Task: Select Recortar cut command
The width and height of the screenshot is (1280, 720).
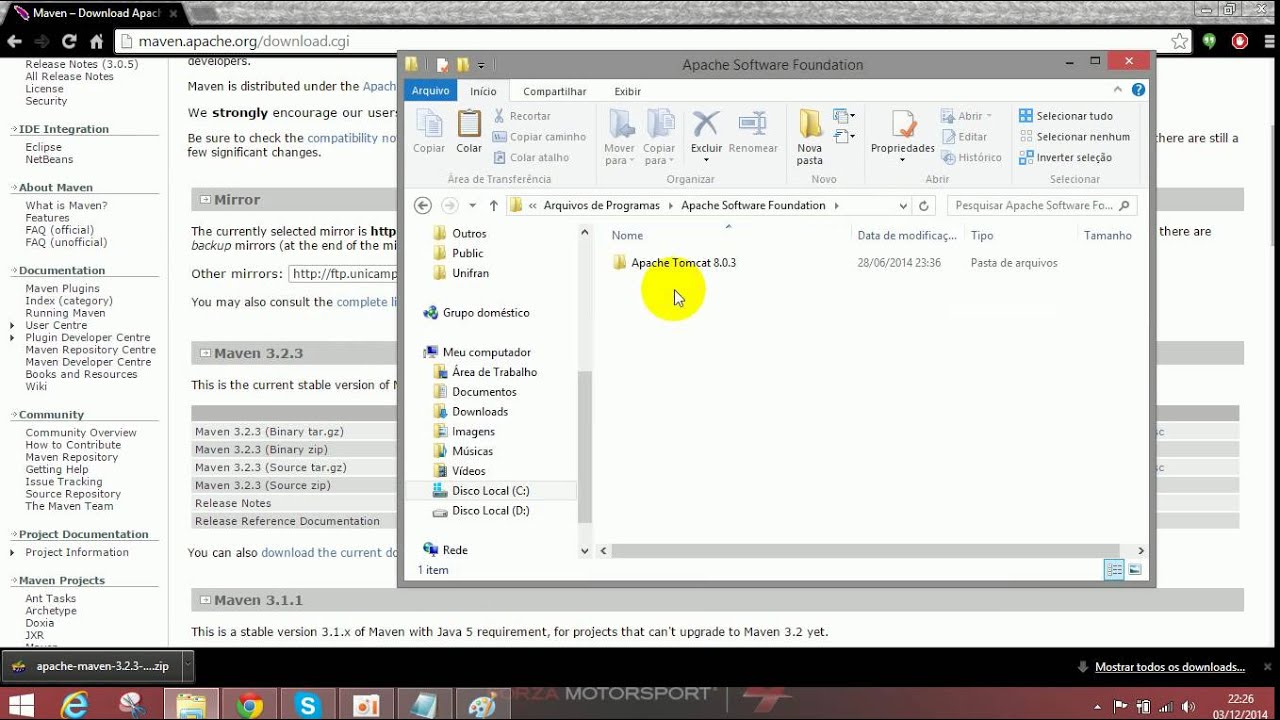Action: 522,116
